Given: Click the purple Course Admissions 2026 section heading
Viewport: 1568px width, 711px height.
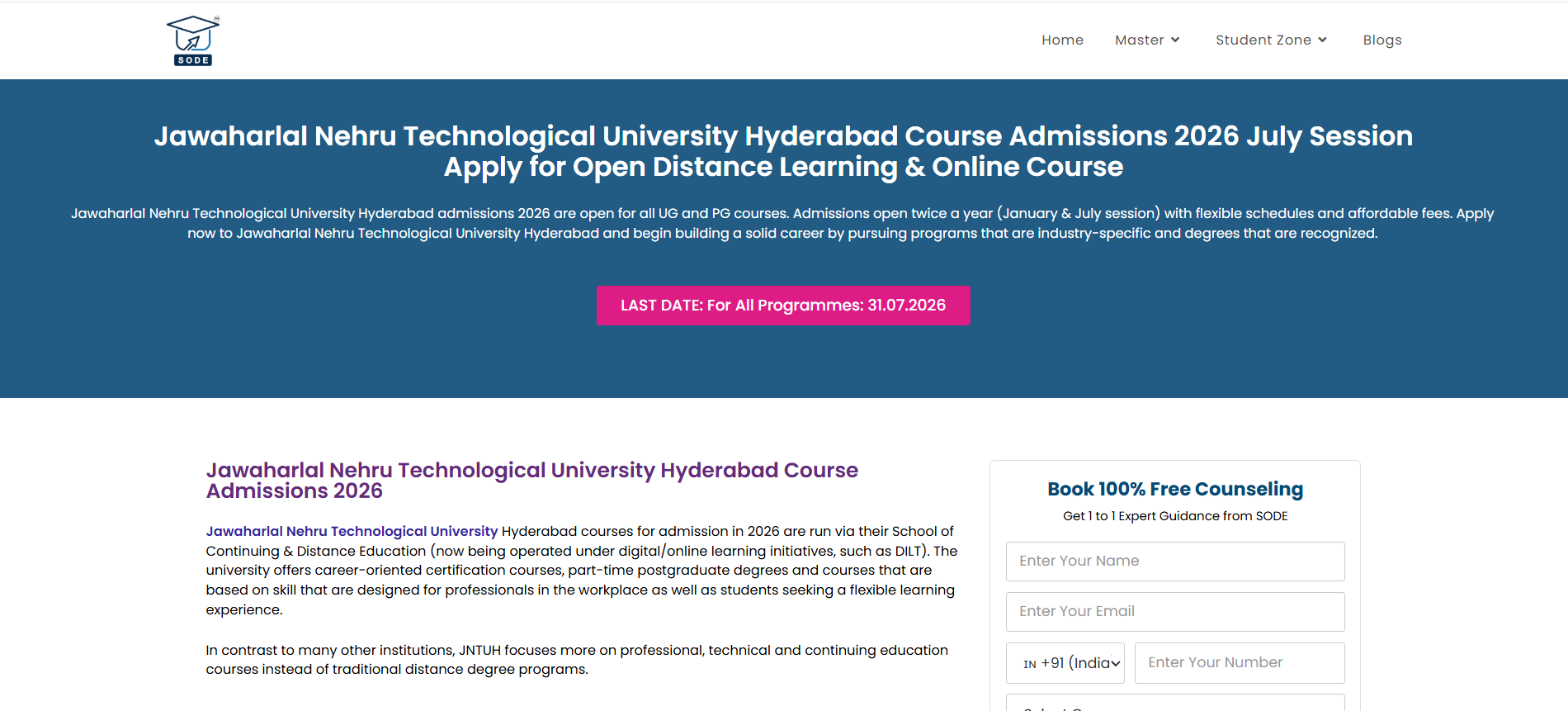Looking at the screenshot, I should tap(532, 481).
